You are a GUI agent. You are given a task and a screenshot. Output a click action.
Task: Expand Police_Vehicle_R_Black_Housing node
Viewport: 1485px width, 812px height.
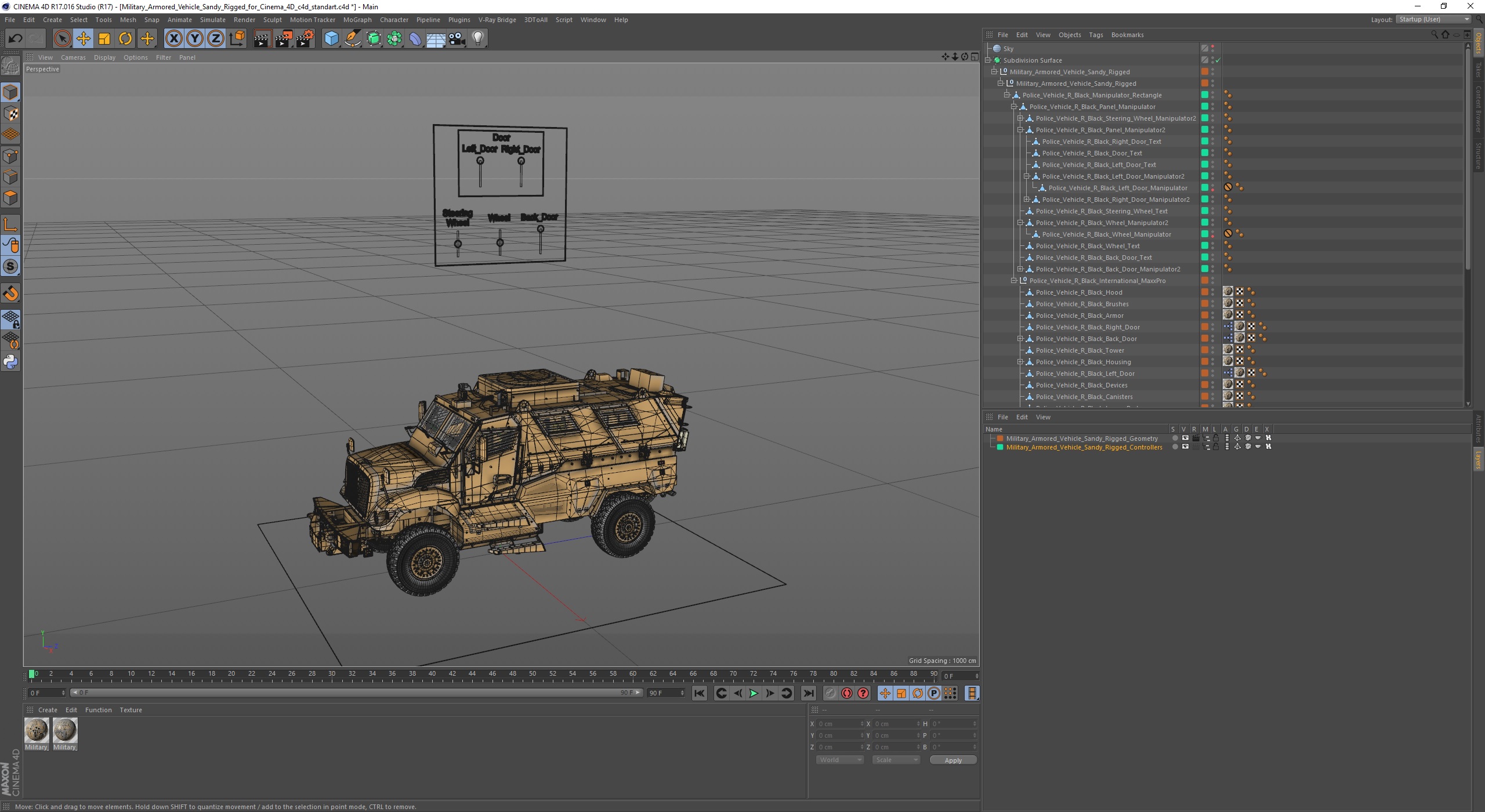1020,361
